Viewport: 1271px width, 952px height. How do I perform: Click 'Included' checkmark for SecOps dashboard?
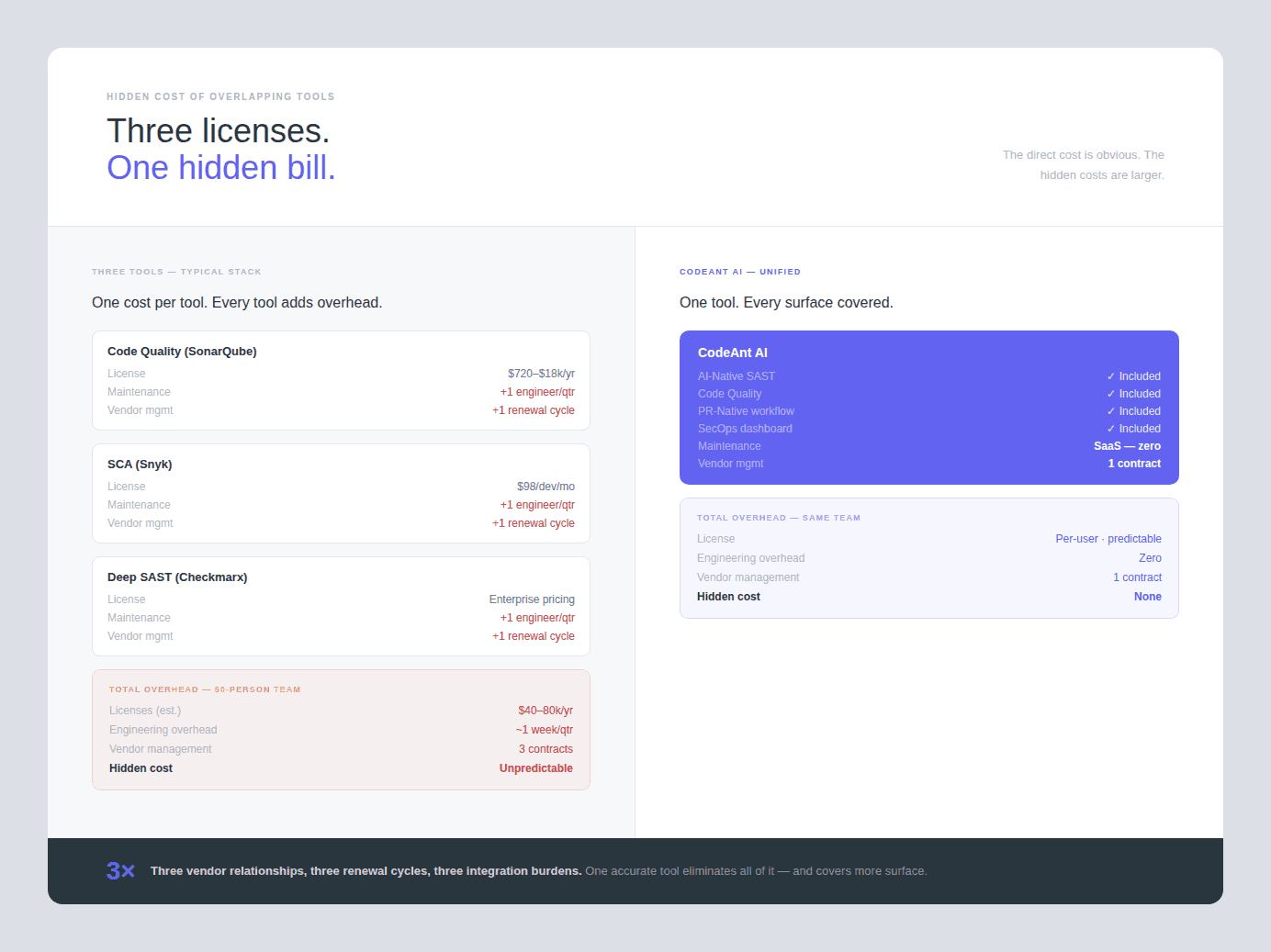(x=1133, y=429)
